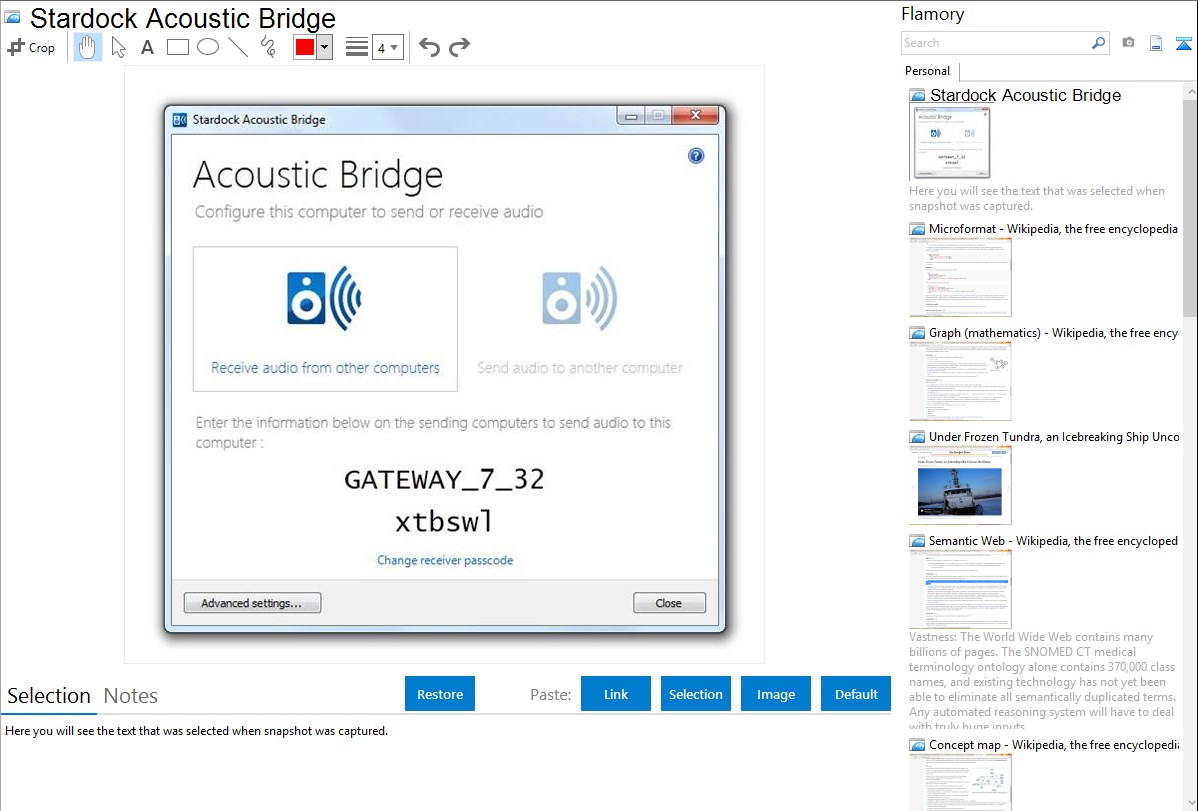1198x811 pixels.
Task: Click the help question mark icon
Action: coord(695,156)
